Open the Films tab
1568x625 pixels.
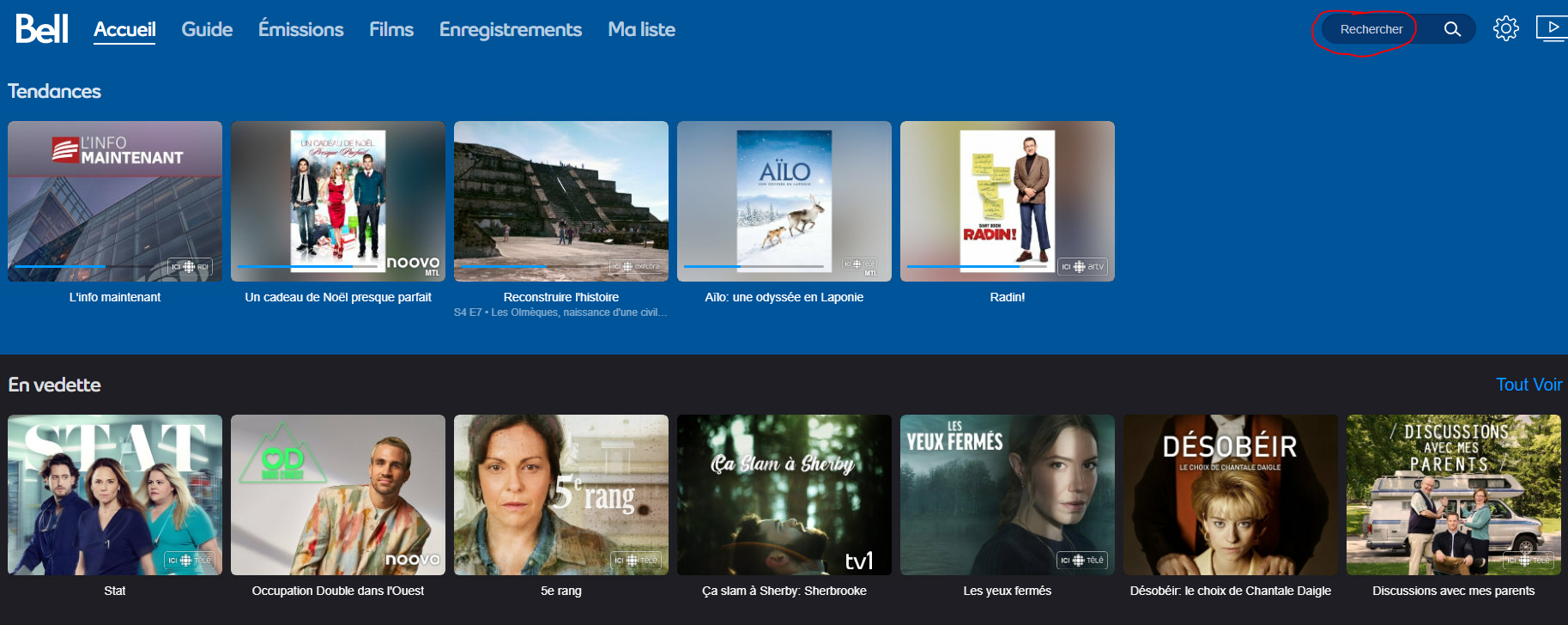(x=391, y=29)
